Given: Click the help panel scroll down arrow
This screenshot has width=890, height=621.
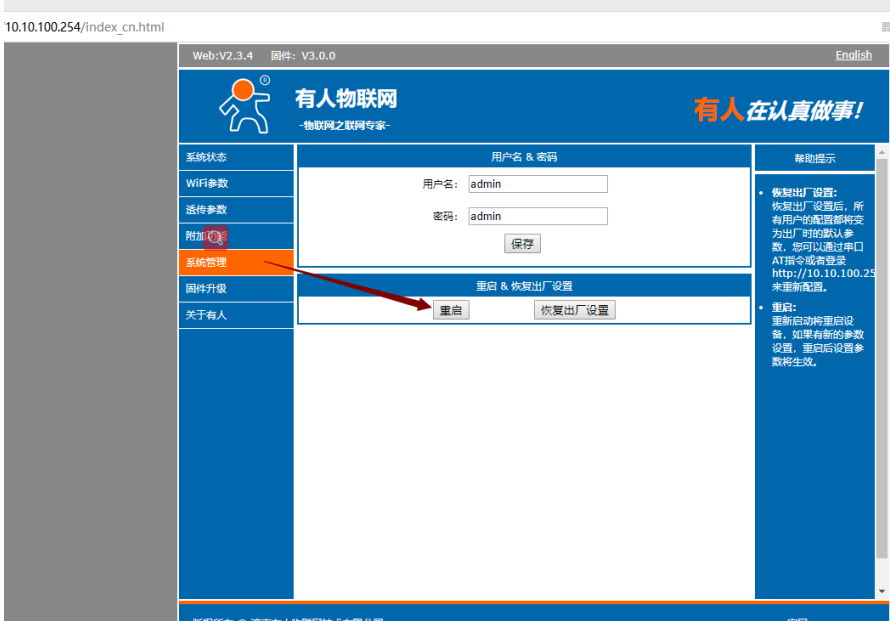Looking at the screenshot, I should pyautogui.click(x=881, y=591).
